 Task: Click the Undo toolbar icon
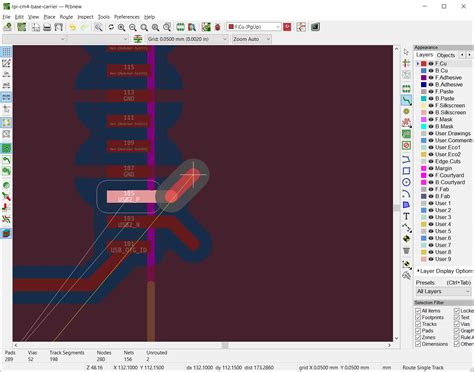coord(72,27)
